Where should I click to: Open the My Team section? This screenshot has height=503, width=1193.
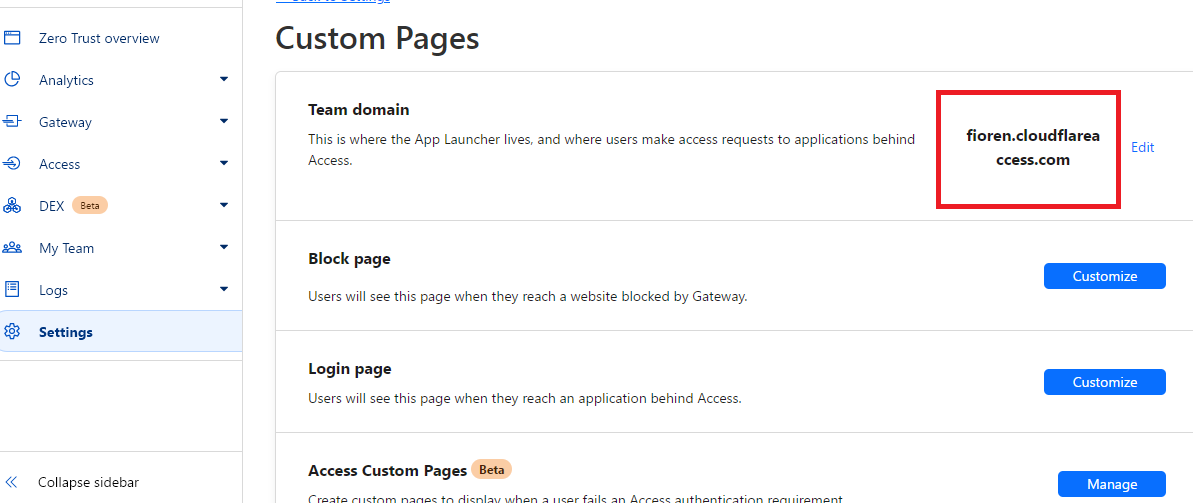(x=66, y=248)
